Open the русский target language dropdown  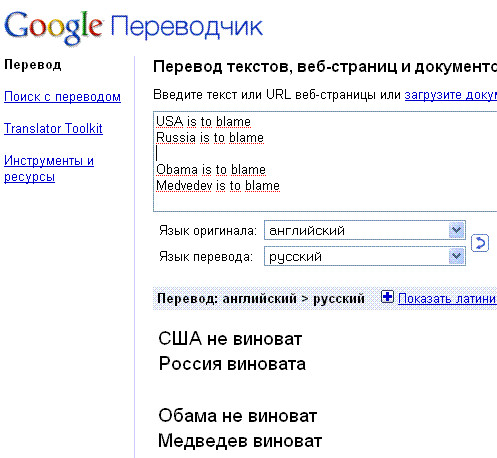pyautogui.click(x=365, y=256)
